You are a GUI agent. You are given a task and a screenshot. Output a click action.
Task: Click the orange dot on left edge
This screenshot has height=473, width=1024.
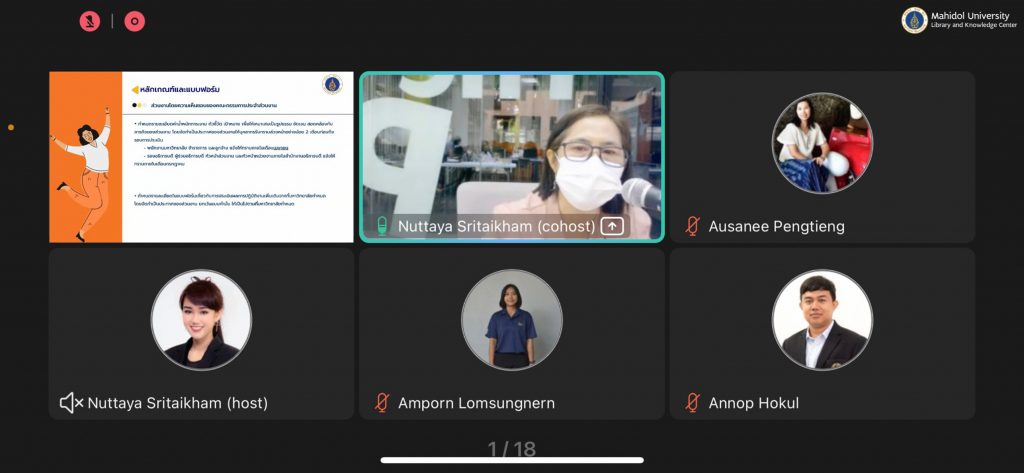click(11, 127)
